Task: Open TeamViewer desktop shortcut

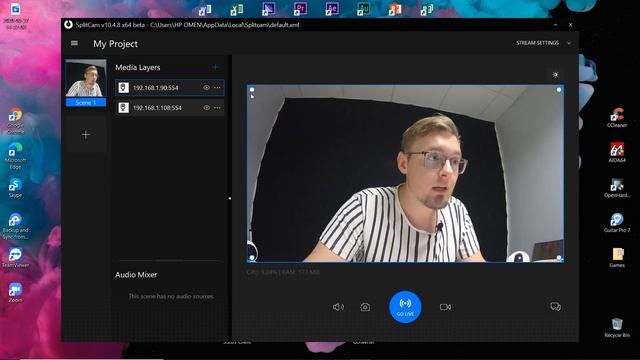Action: (15, 258)
